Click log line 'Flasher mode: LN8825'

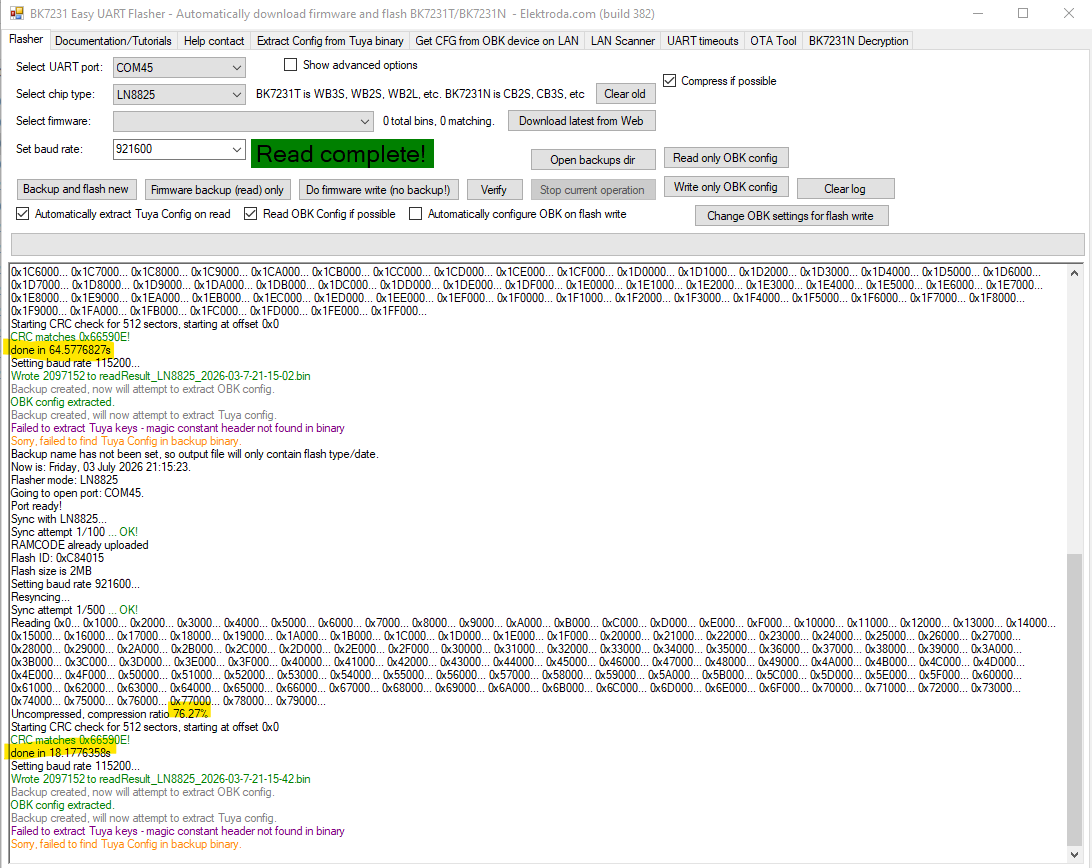(65, 480)
